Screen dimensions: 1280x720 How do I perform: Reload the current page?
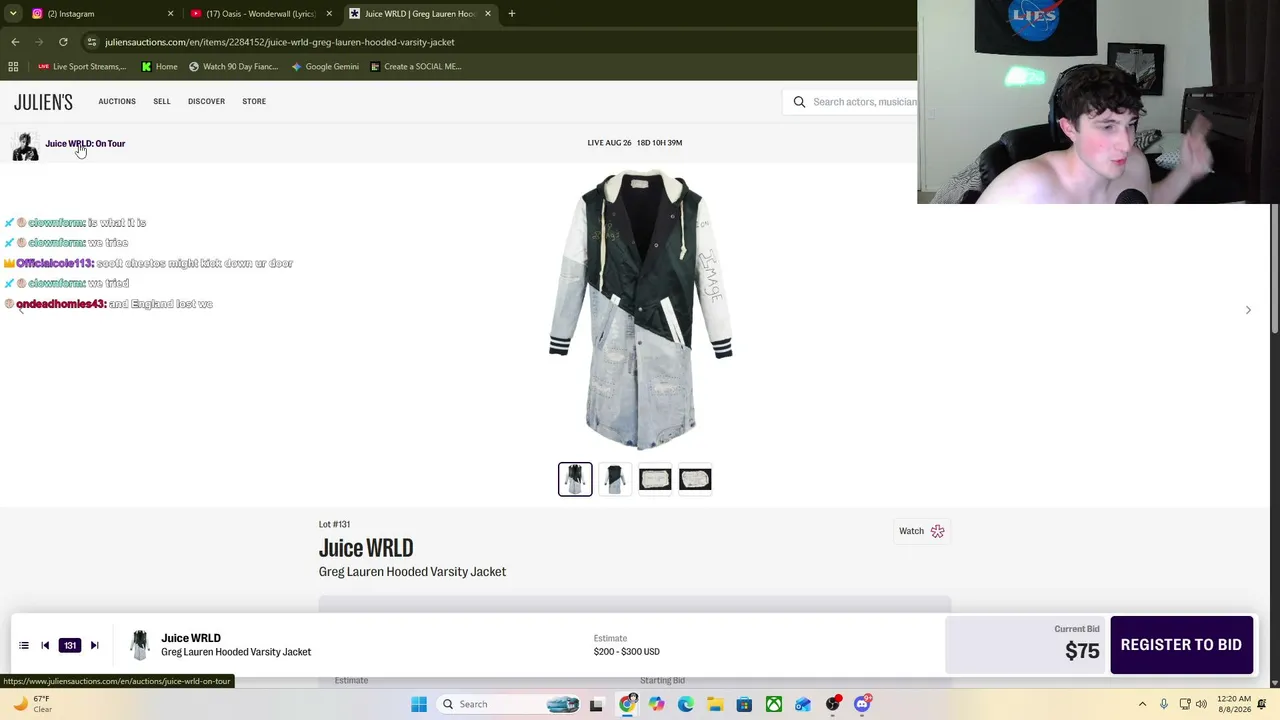click(63, 42)
